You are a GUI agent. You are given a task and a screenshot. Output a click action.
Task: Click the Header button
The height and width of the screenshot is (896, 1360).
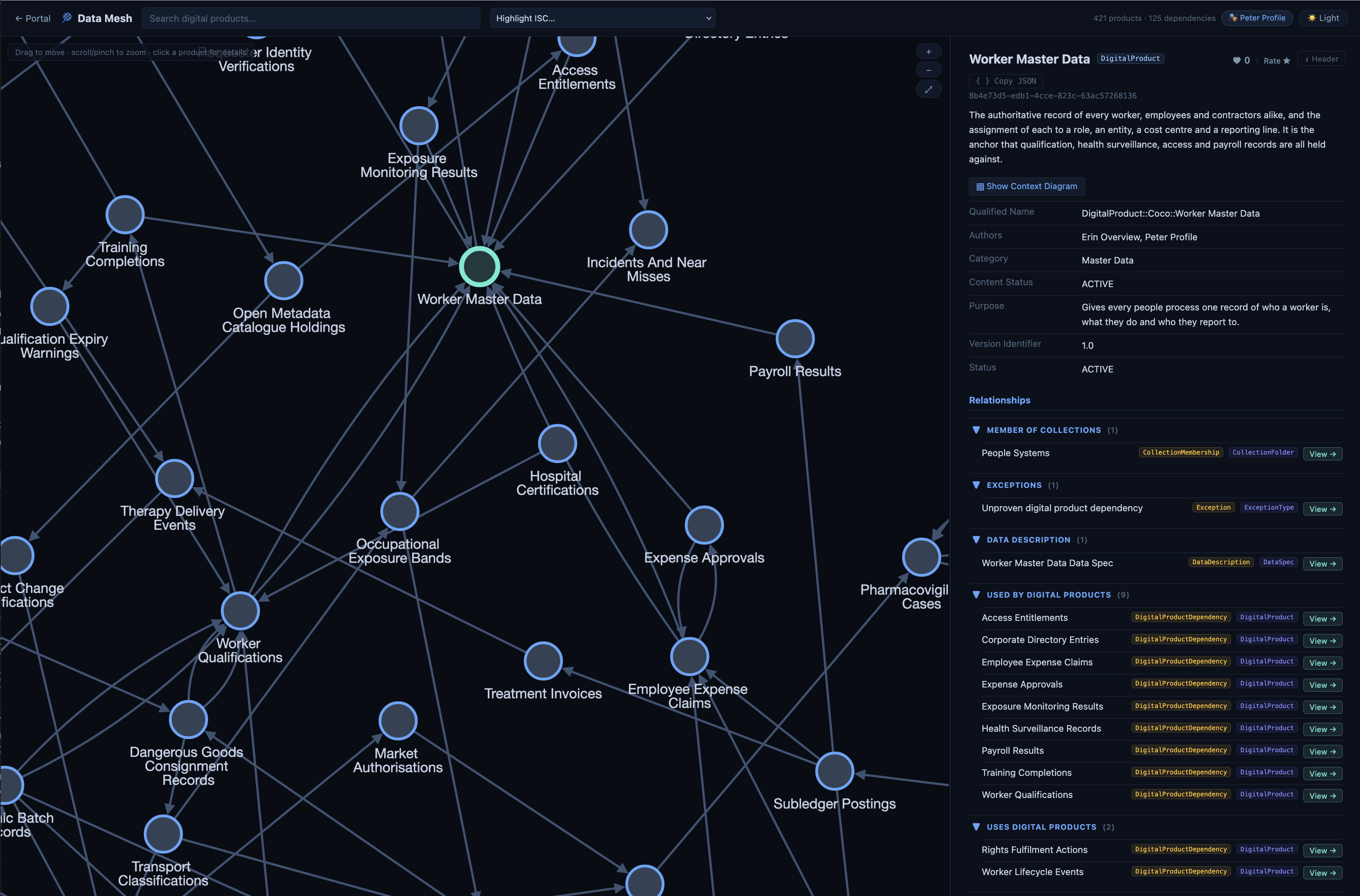coord(1321,59)
